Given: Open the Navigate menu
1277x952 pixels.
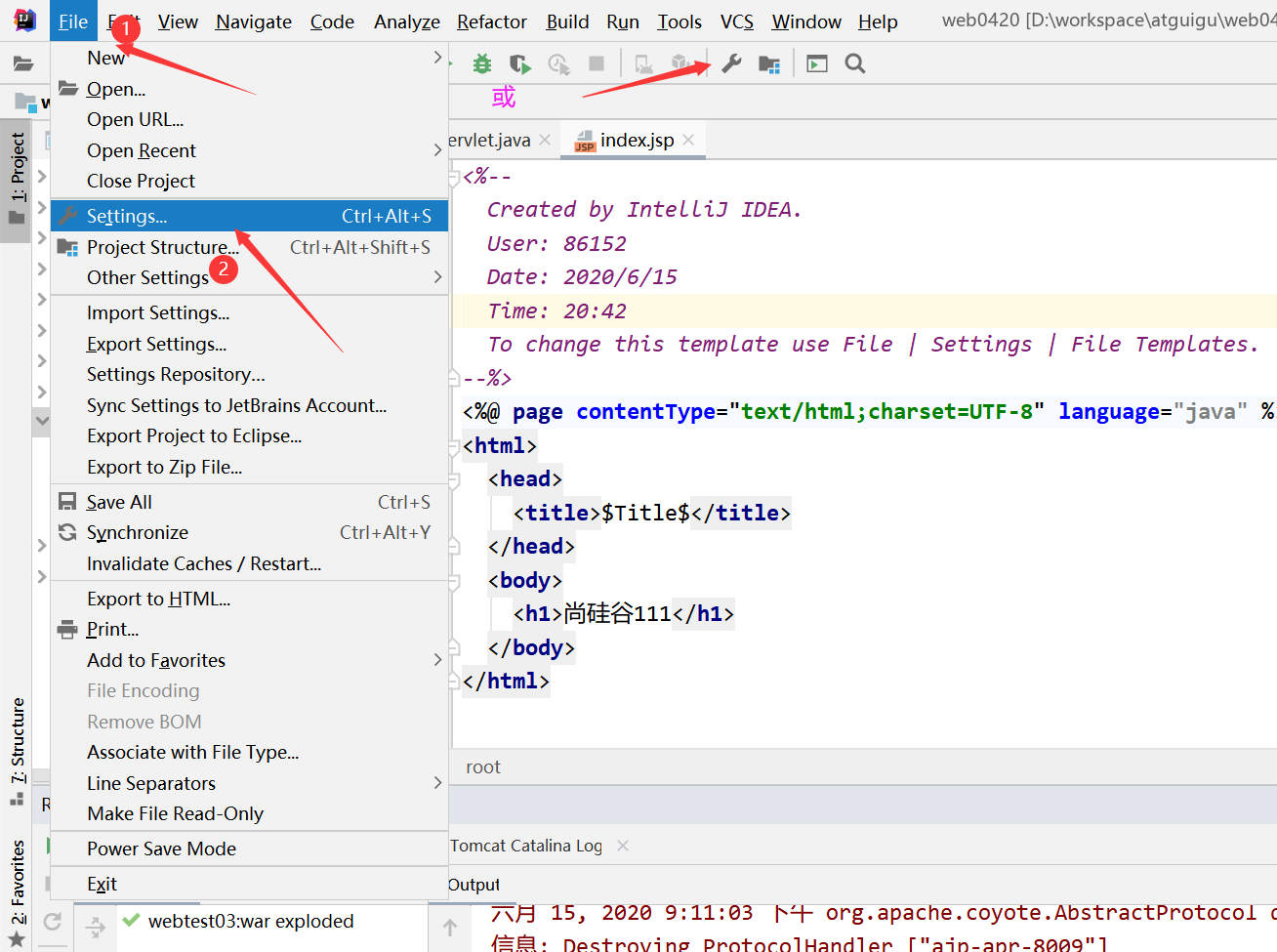Looking at the screenshot, I should coord(254,21).
